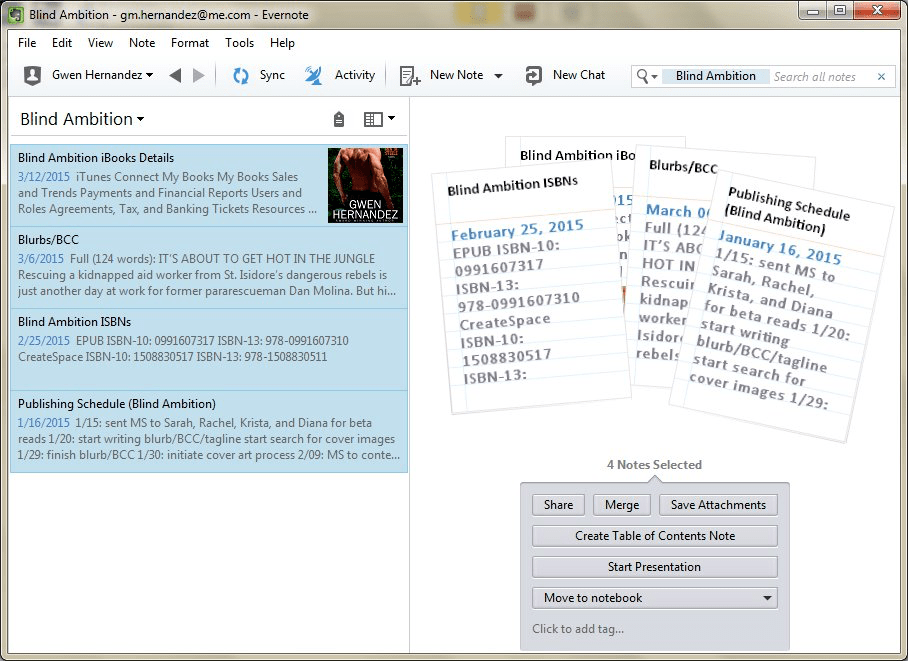908x661 pixels.
Task: Open the Blind Ambition notebook title dropdown
Action: [x=82, y=119]
